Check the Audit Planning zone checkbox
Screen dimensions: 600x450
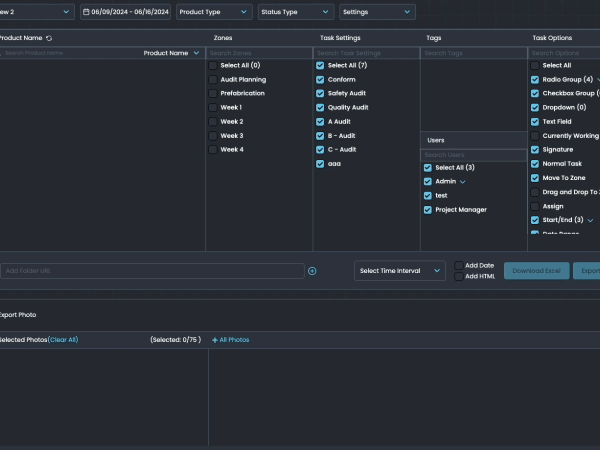pos(213,79)
